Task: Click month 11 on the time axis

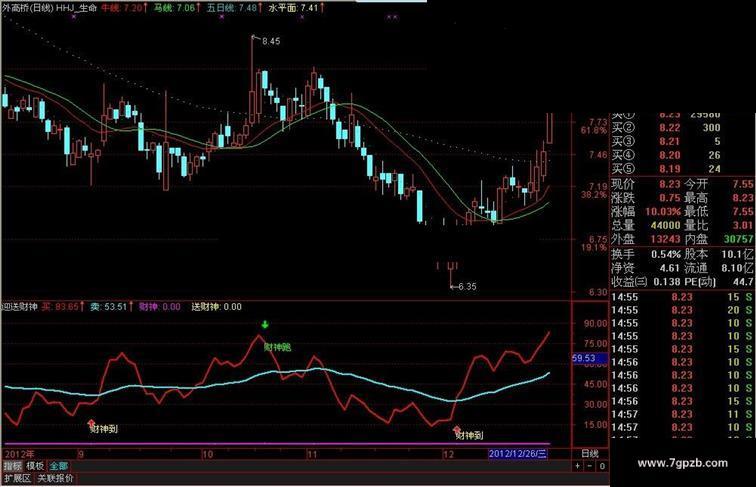Action: coord(312,454)
